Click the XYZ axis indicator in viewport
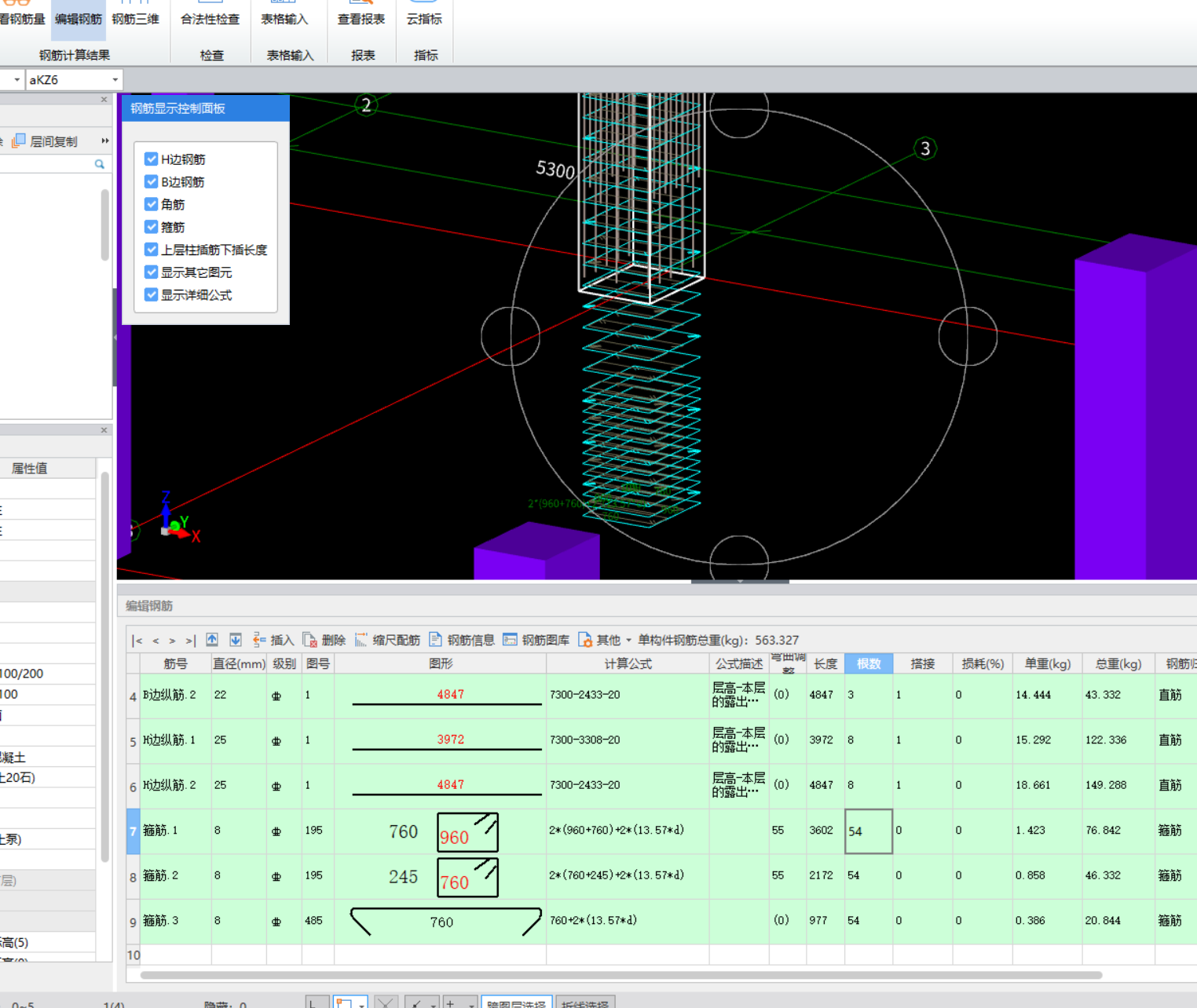Image resolution: width=1197 pixels, height=1008 pixels. click(179, 518)
